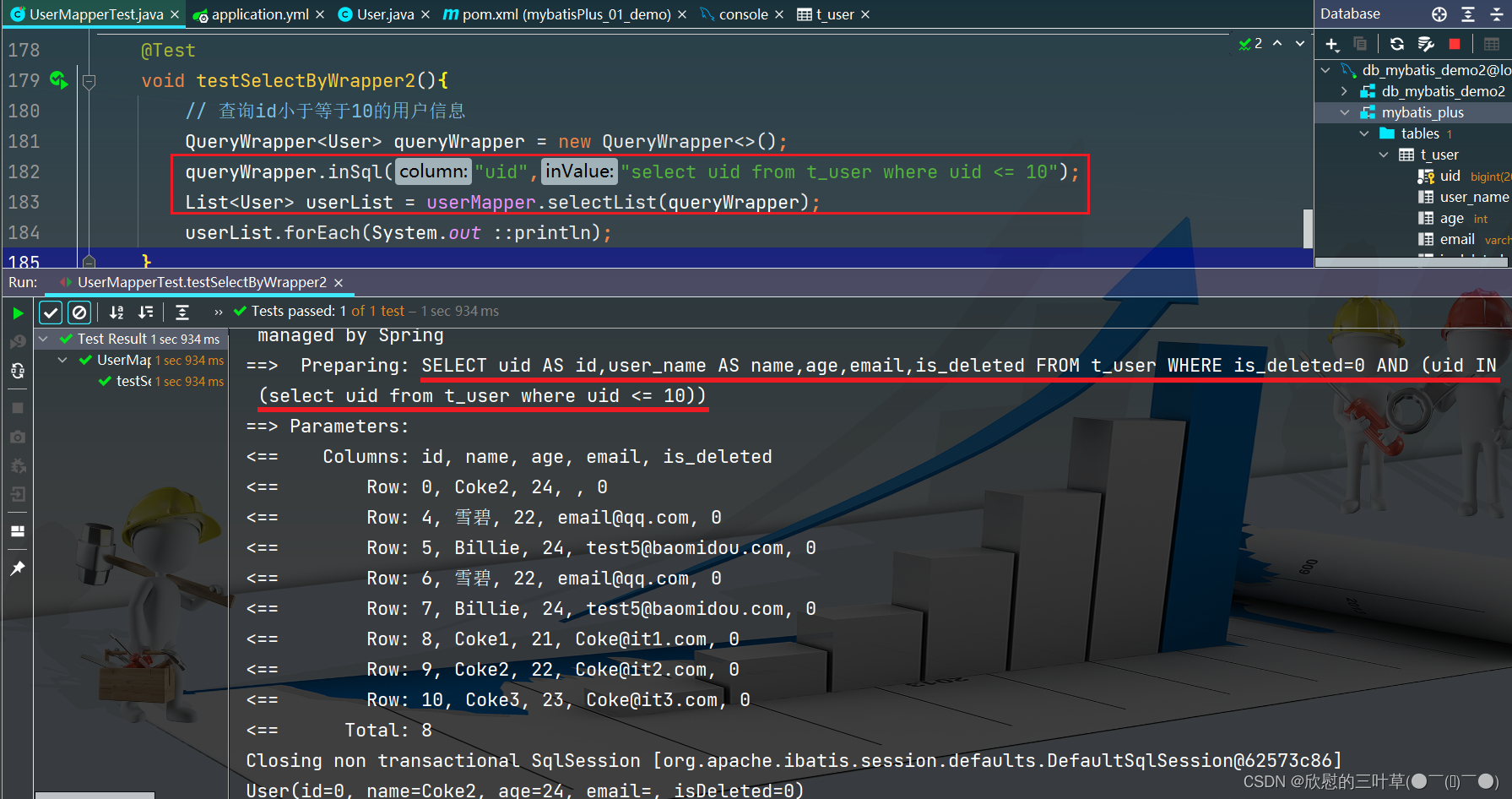Expand the db_mybatis_demo2 schema node
Viewport: 1512px width, 799px height.
1345,91
